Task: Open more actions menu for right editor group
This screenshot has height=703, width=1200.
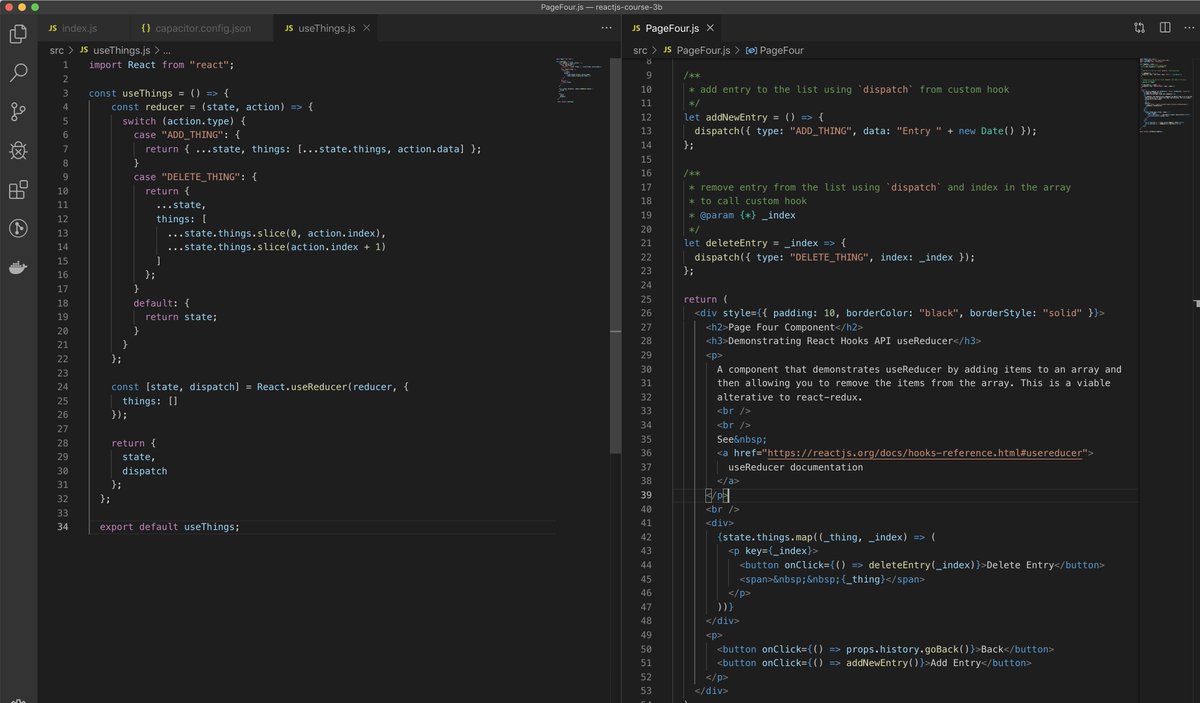Action: coord(1189,28)
